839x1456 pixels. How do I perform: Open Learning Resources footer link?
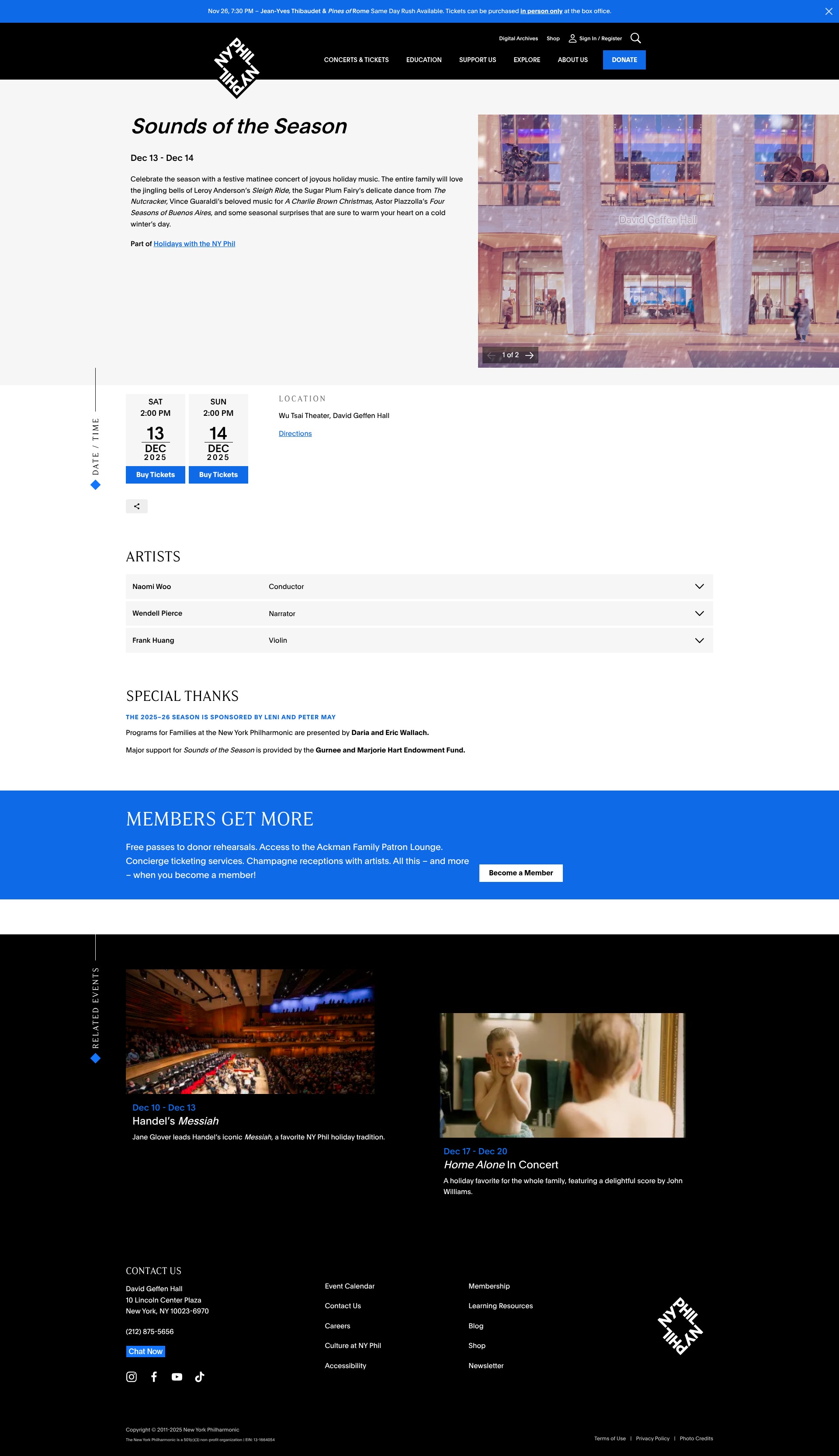point(501,1306)
